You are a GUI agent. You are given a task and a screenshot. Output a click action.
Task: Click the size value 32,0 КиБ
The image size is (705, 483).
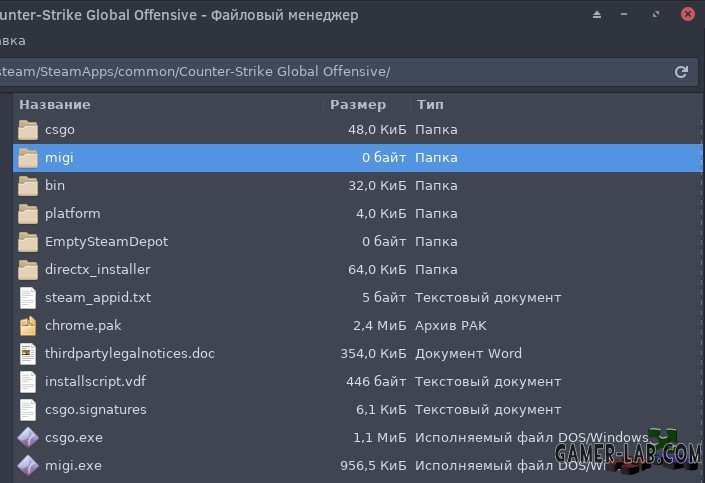[377, 186]
